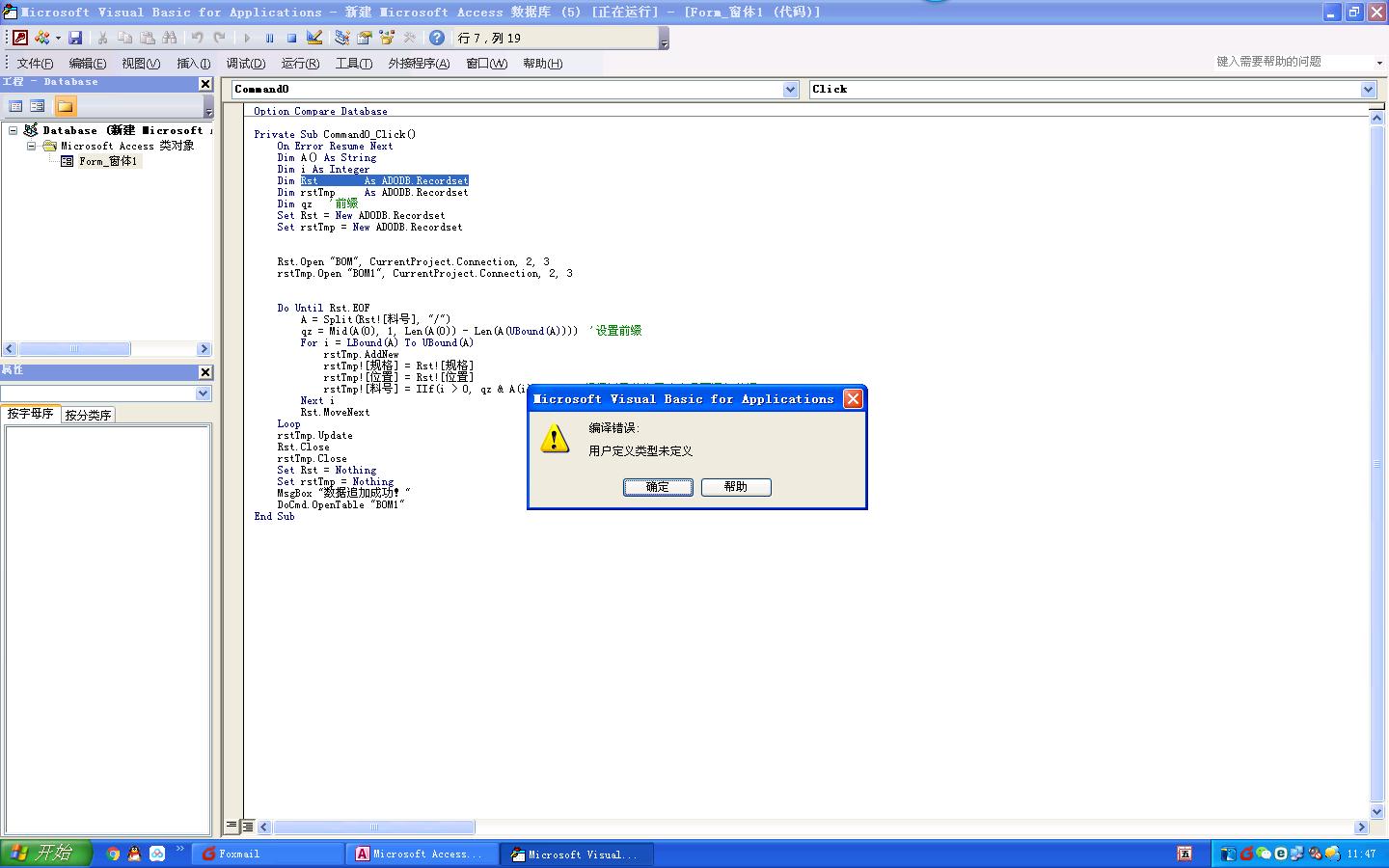Image resolution: width=1389 pixels, height=868 pixels.
Task: Collapse the Microsoft Access 类对象 folder
Action: 32,146
